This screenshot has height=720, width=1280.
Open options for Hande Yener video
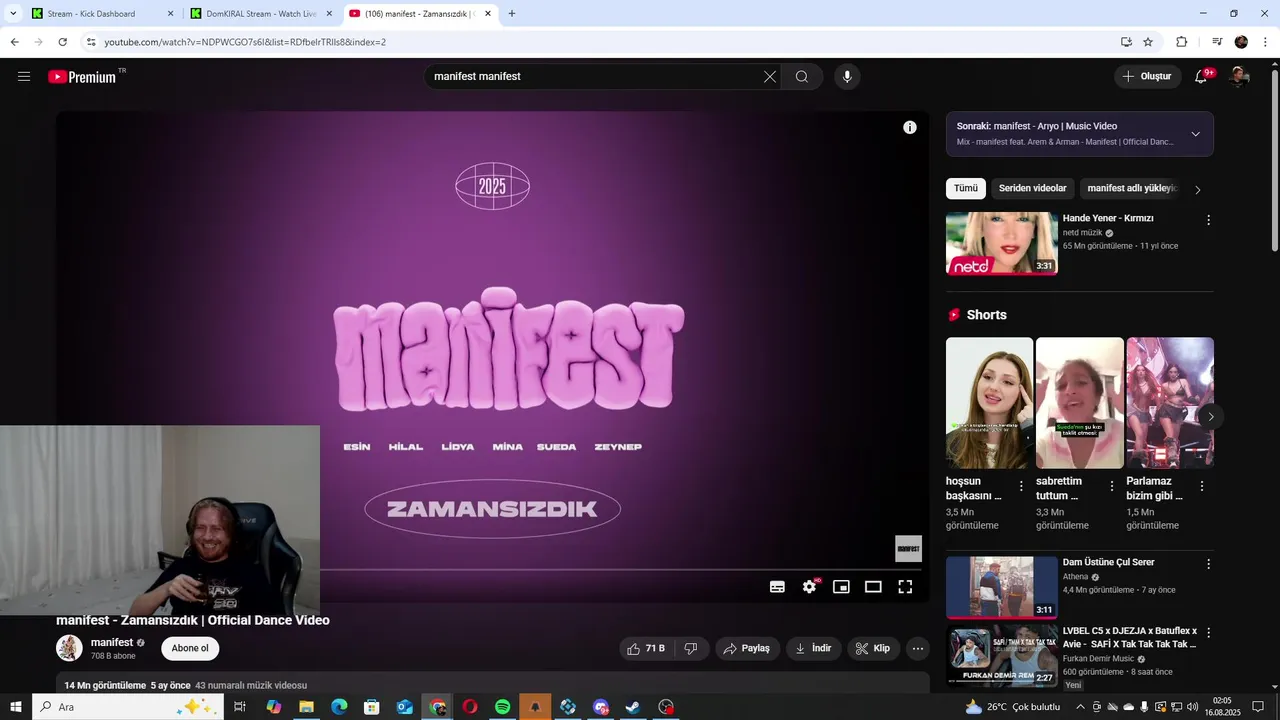(x=1208, y=220)
